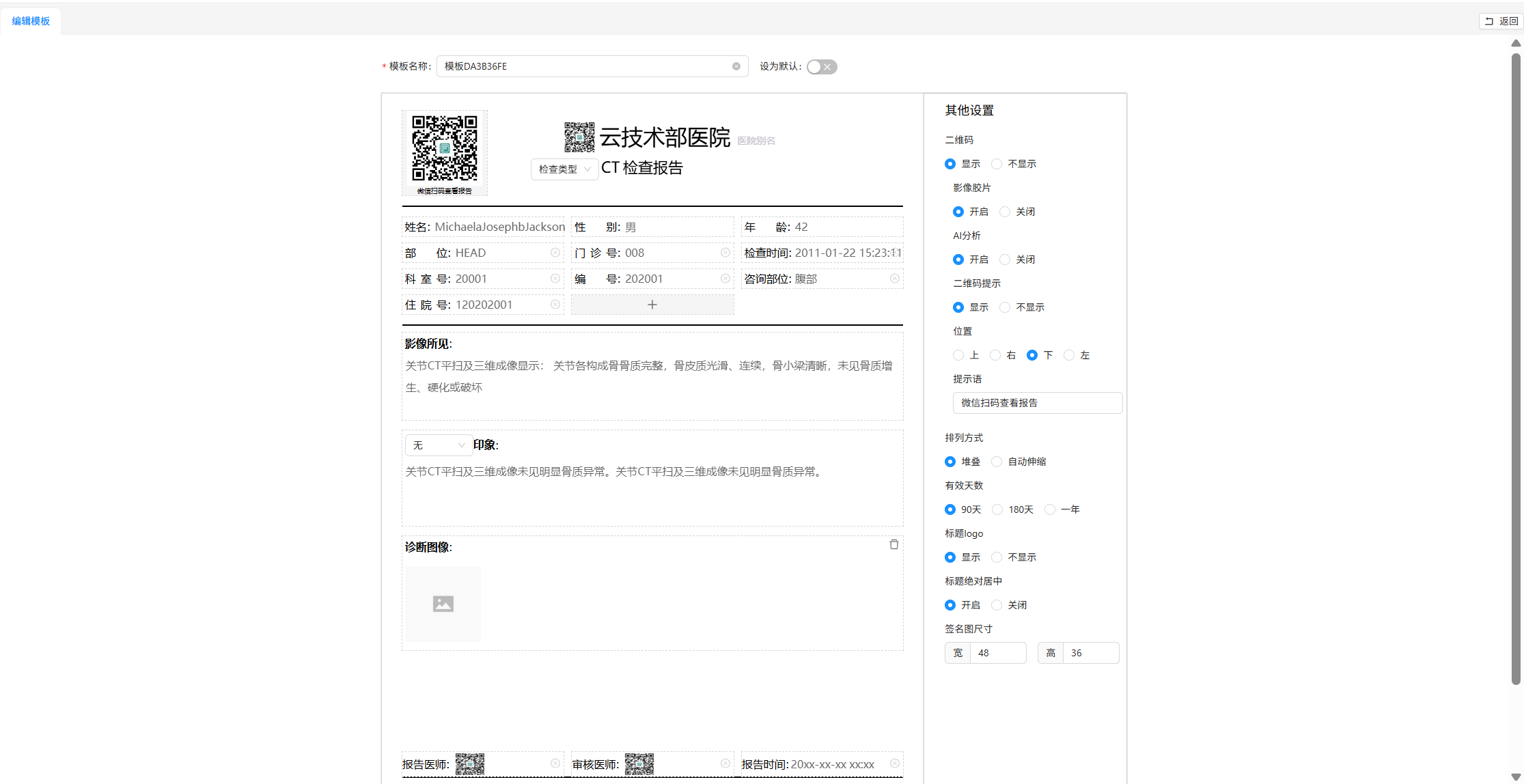Viewport: 1524px width, 784px height.
Task: Clear the 门诊号 field value
Action: [x=725, y=252]
